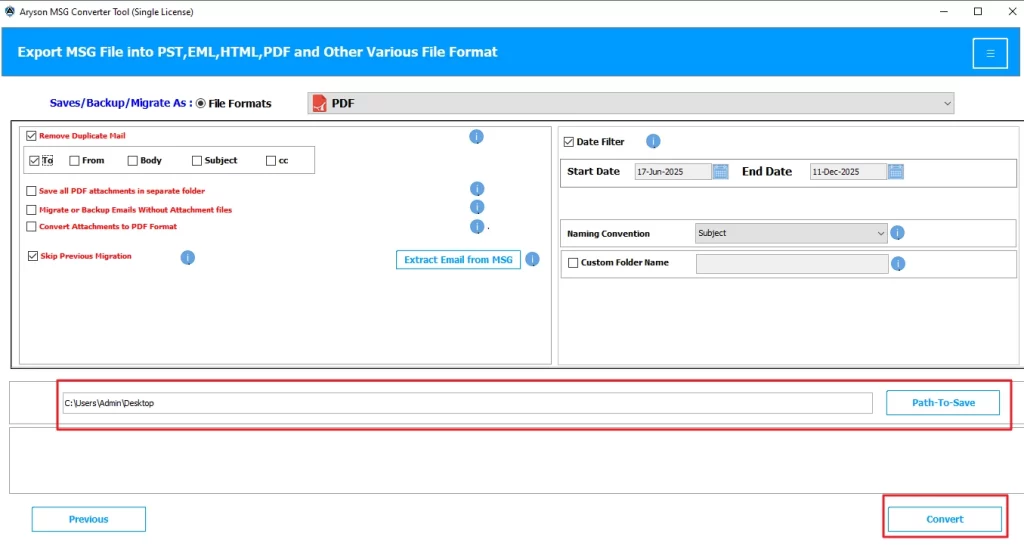
Task: Click the Start Date label
Action: pyautogui.click(x=593, y=171)
